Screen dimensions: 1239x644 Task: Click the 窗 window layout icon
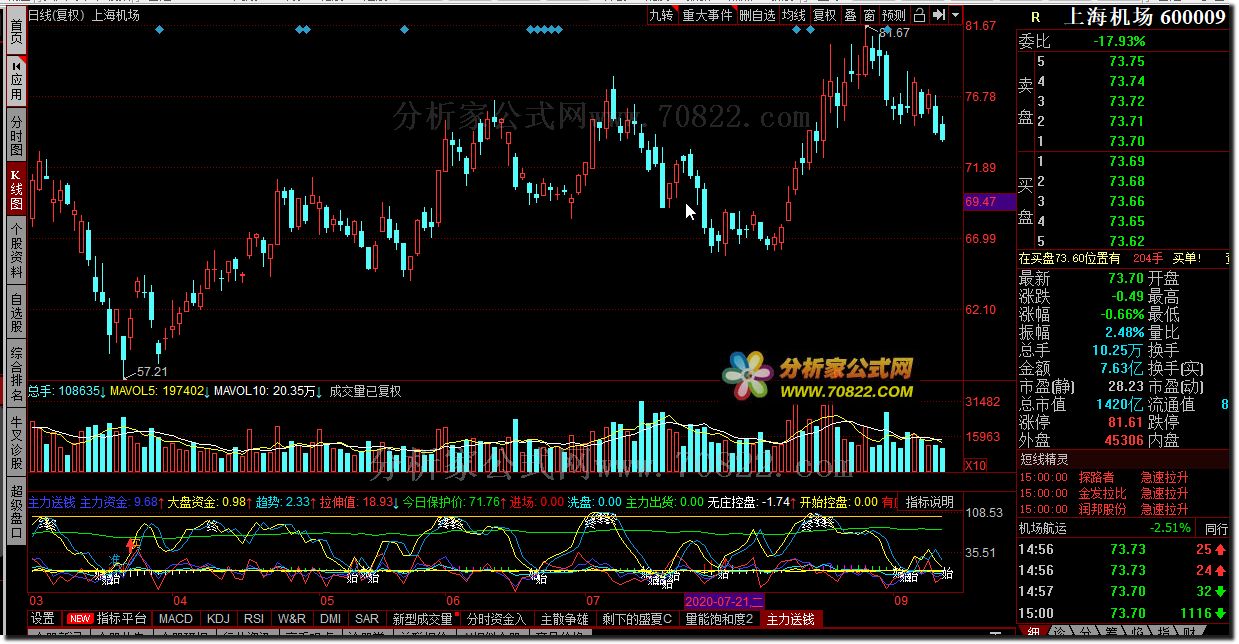pyautogui.click(x=870, y=15)
